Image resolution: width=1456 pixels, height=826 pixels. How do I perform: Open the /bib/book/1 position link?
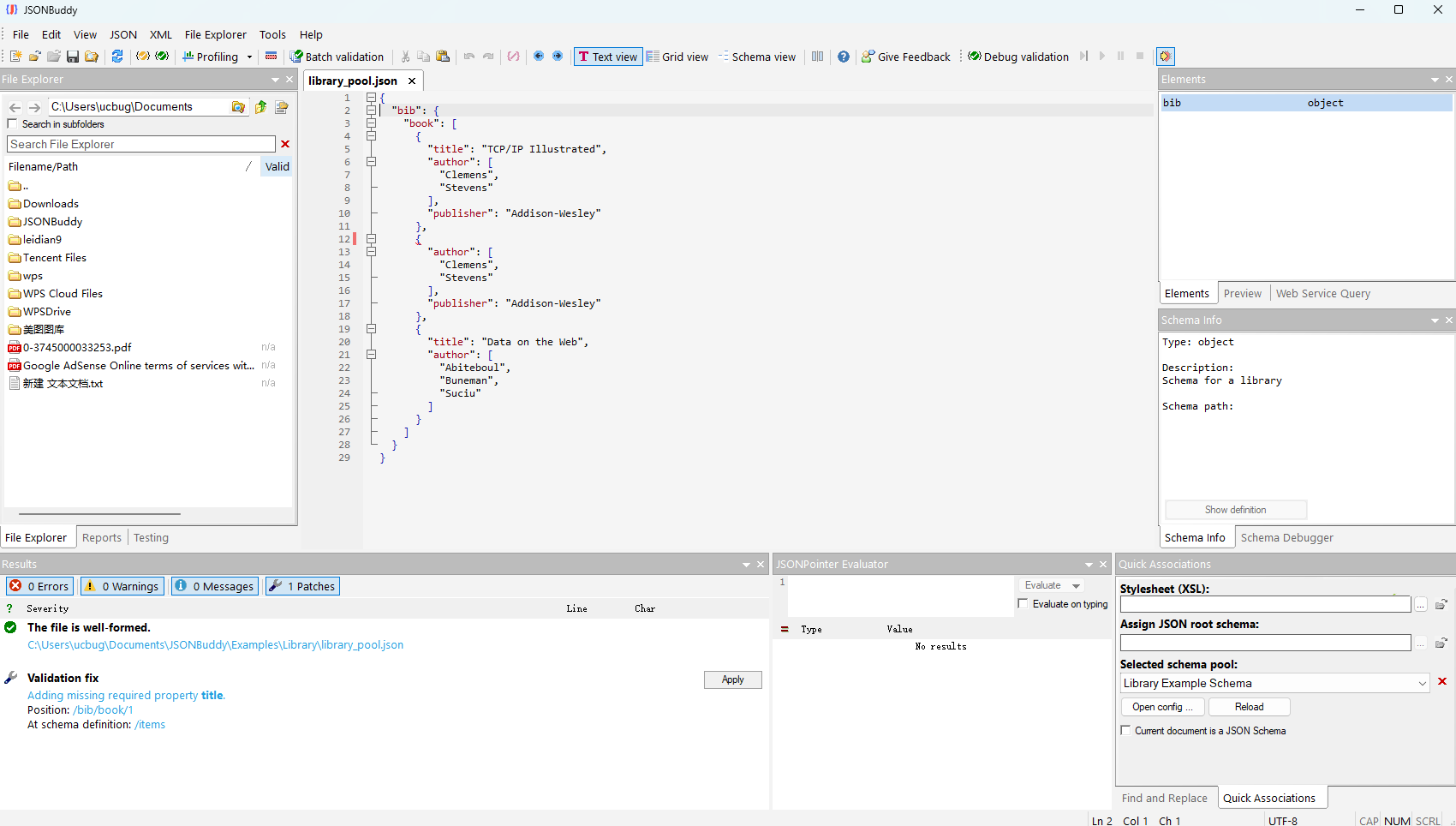pyautogui.click(x=103, y=710)
